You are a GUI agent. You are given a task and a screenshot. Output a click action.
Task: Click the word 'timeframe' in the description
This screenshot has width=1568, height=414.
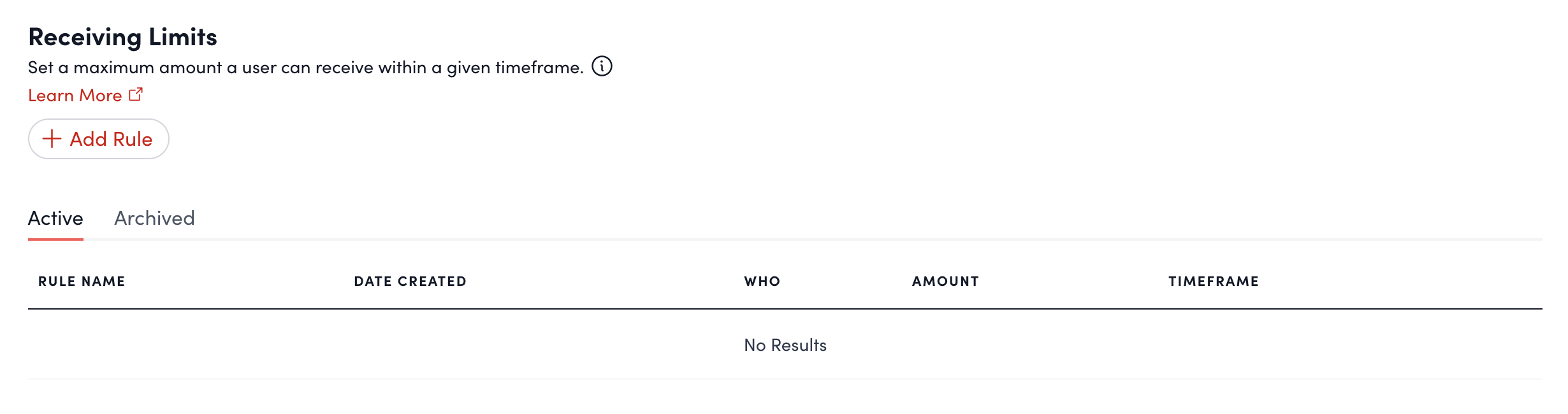click(539, 68)
